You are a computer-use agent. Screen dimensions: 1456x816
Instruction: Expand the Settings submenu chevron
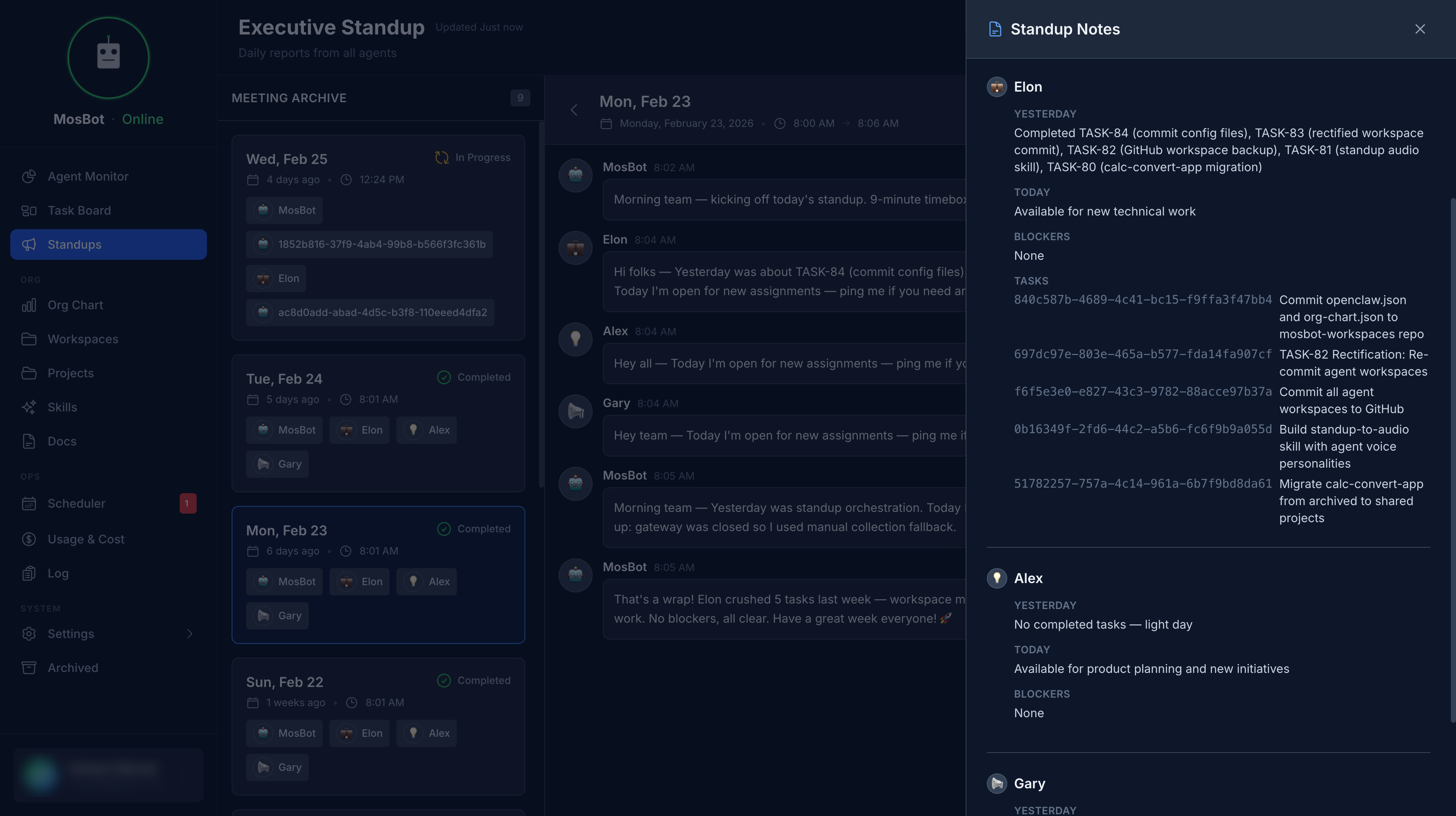click(190, 633)
